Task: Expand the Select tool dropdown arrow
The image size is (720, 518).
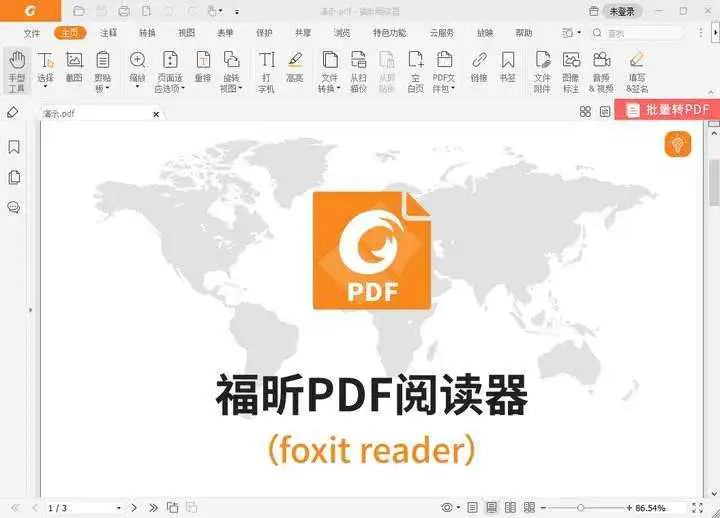Action: coord(45,86)
